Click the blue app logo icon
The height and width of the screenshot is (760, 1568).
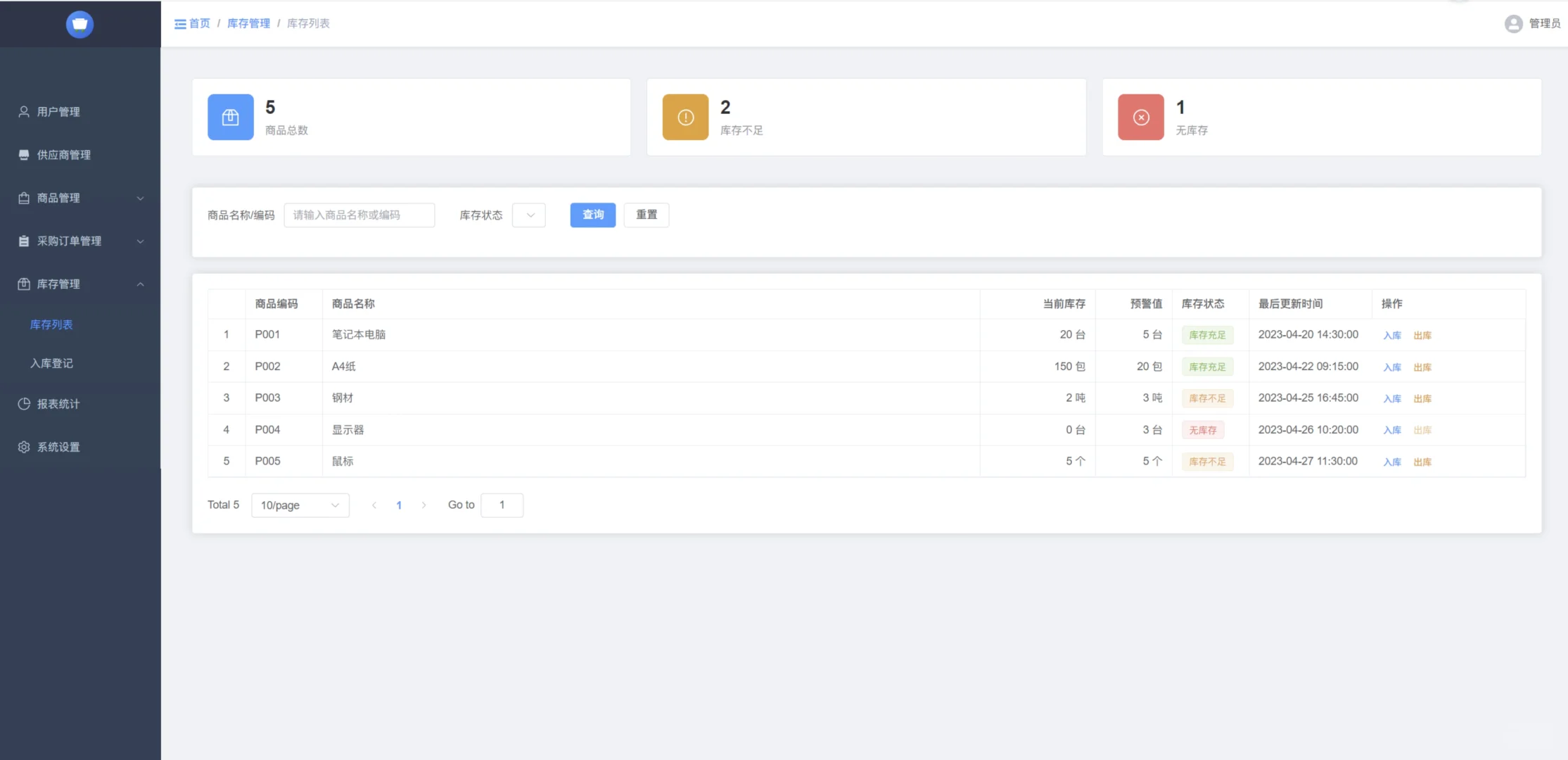pyautogui.click(x=79, y=24)
